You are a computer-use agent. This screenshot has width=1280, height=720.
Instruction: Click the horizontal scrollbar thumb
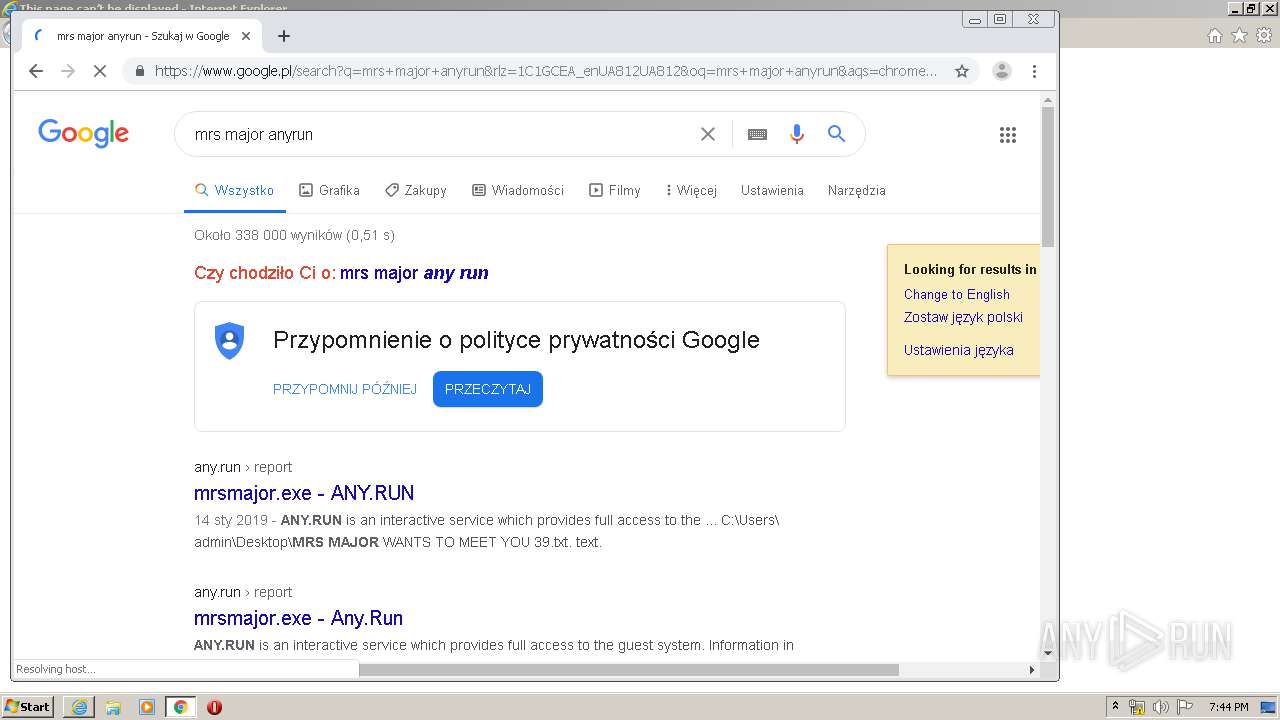[x=628, y=669]
